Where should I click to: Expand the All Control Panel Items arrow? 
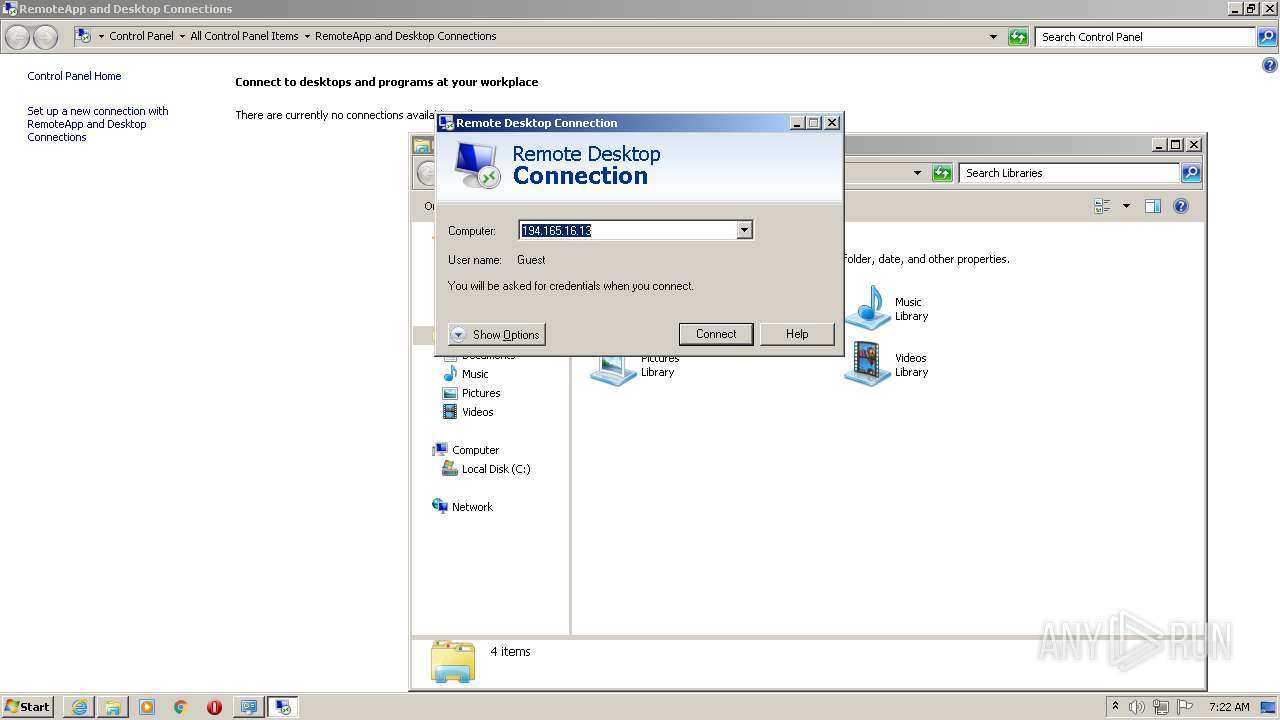click(307, 36)
